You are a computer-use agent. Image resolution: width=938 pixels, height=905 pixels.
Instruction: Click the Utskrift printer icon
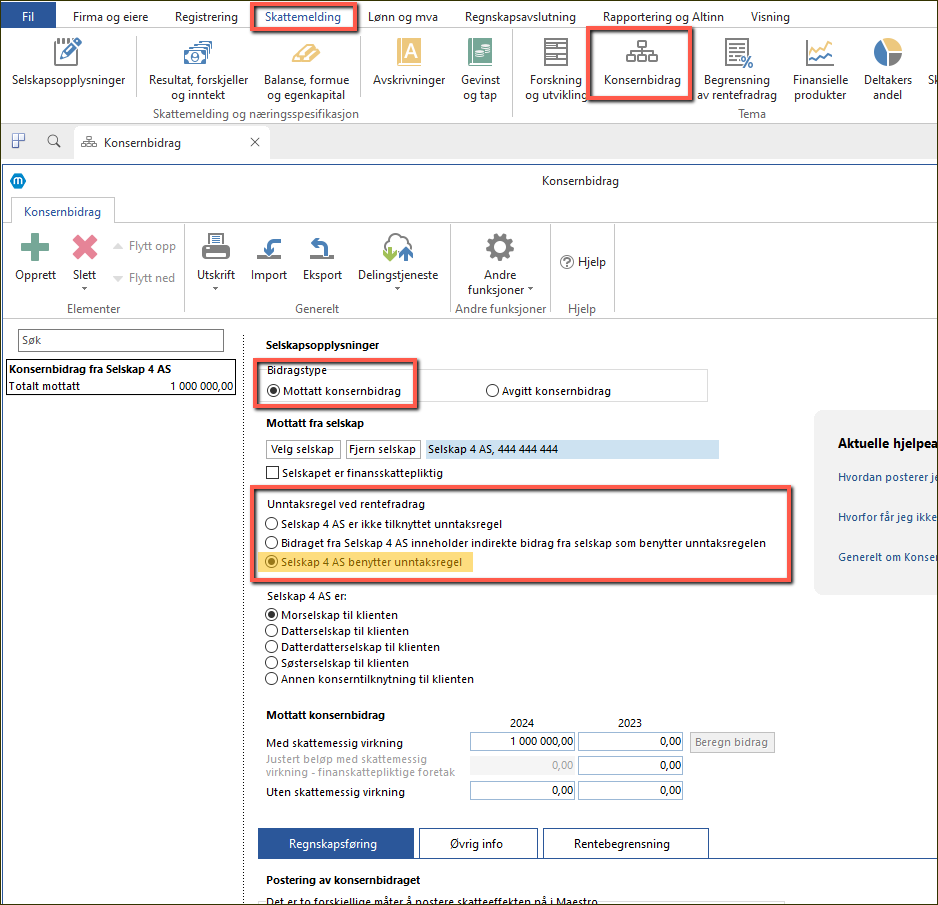tap(215, 246)
